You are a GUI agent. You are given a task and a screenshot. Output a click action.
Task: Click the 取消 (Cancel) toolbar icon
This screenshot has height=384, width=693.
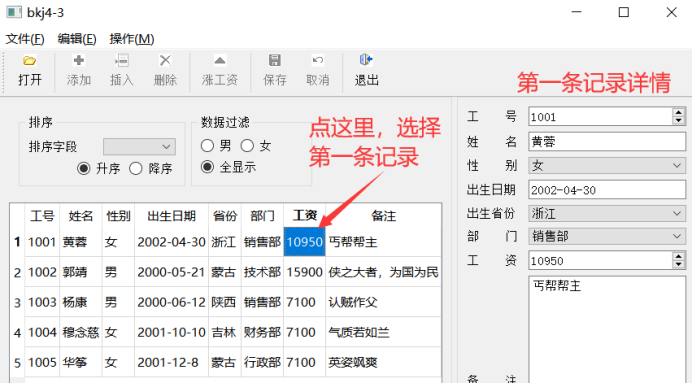(318, 61)
